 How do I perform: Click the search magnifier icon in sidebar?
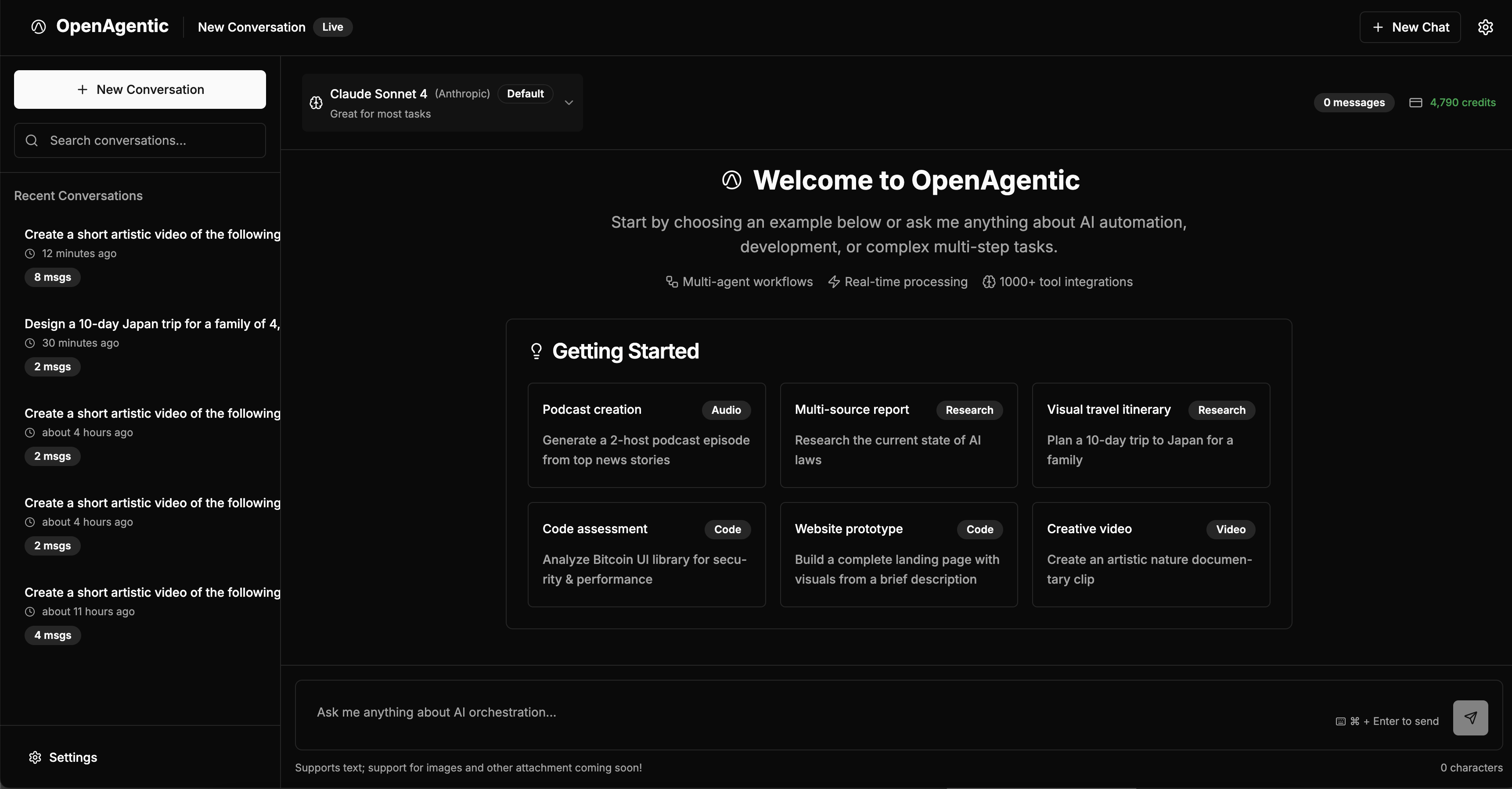coord(32,140)
